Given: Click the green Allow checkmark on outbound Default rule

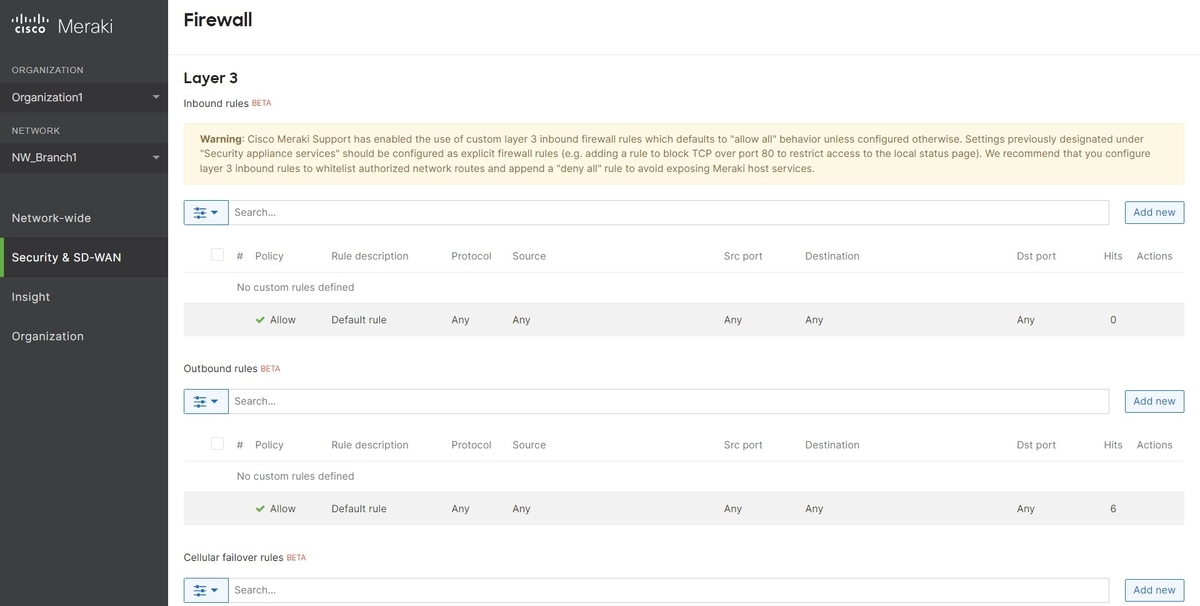Looking at the screenshot, I should pos(261,508).
